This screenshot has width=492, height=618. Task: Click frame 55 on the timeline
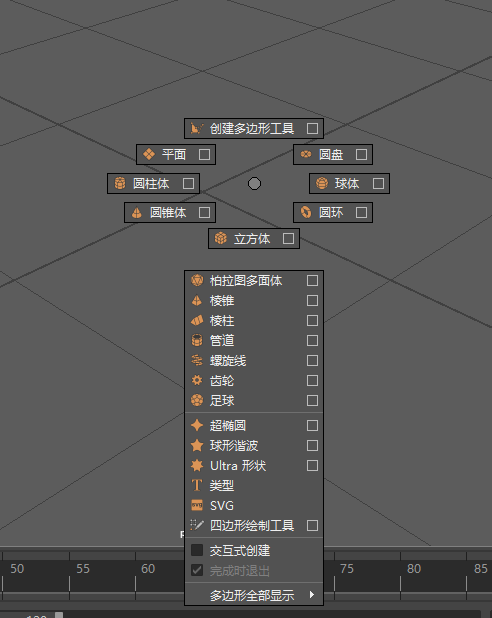tap(83, 569)
